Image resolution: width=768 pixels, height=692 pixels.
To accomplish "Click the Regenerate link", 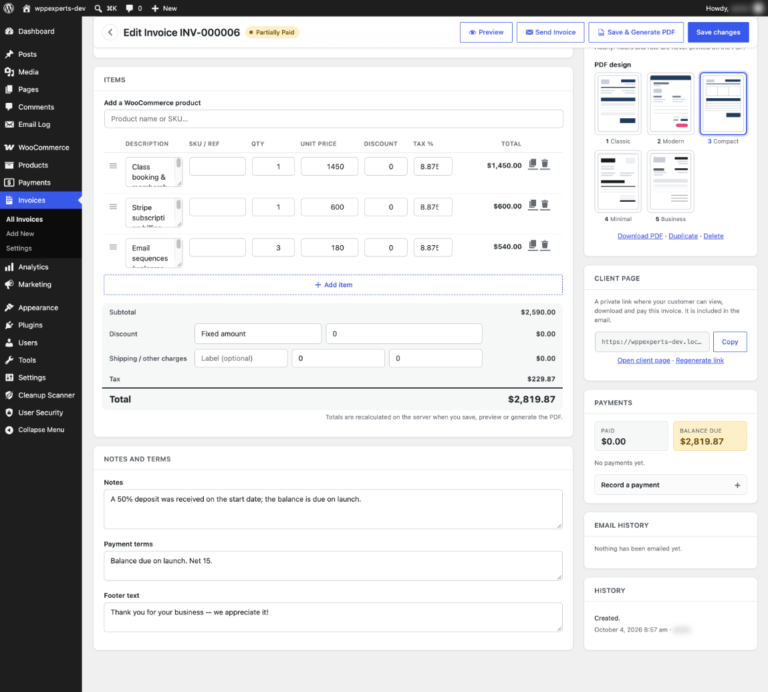I will pos(699,360).
